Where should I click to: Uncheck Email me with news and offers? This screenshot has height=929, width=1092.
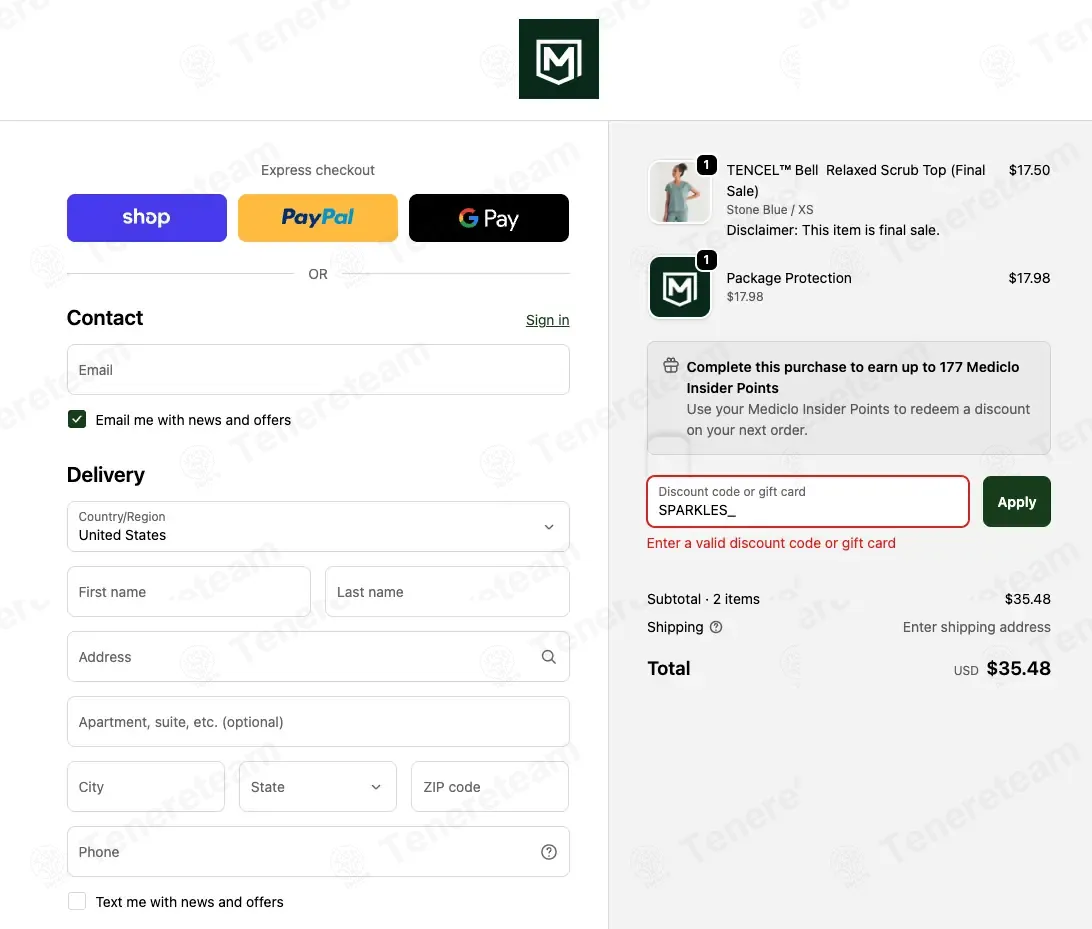pos(77,419)
